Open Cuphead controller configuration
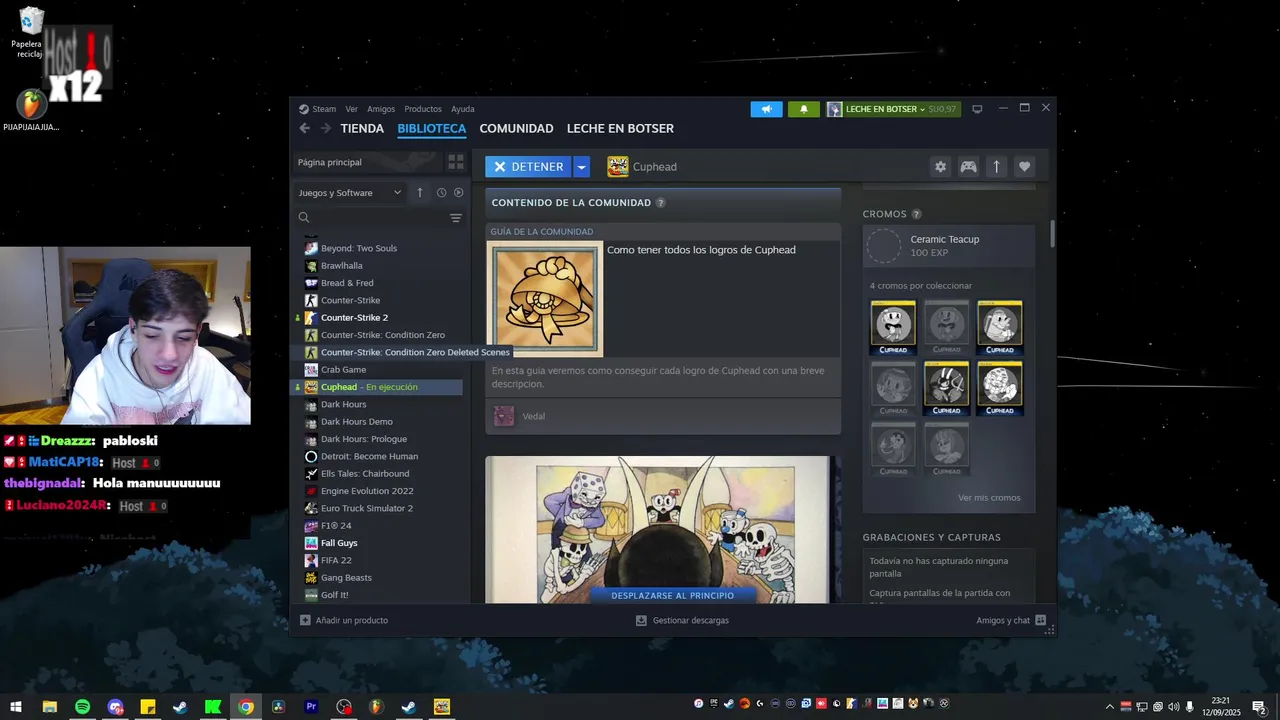This screenshot has height=720, width=1280. 968,167
